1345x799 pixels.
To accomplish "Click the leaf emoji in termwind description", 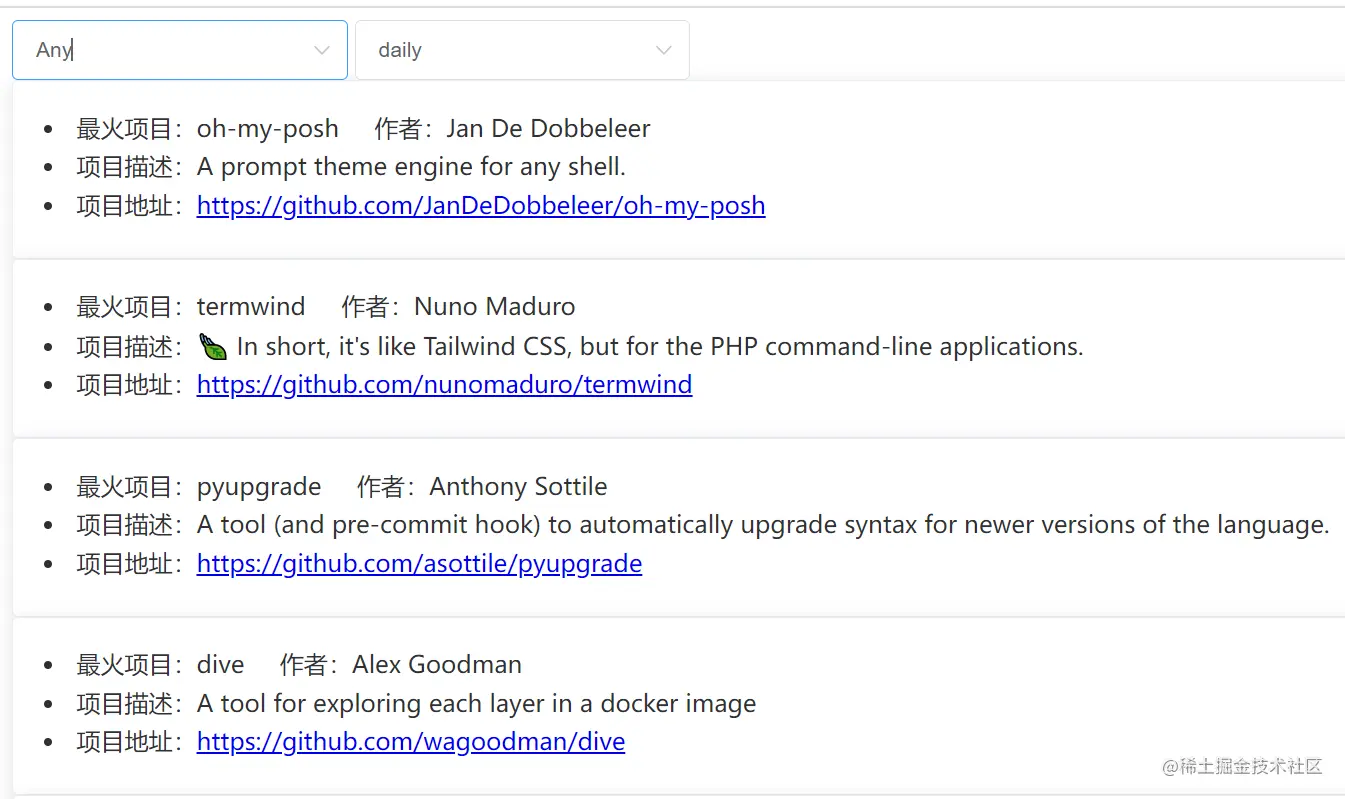I will tap(213, 347).
